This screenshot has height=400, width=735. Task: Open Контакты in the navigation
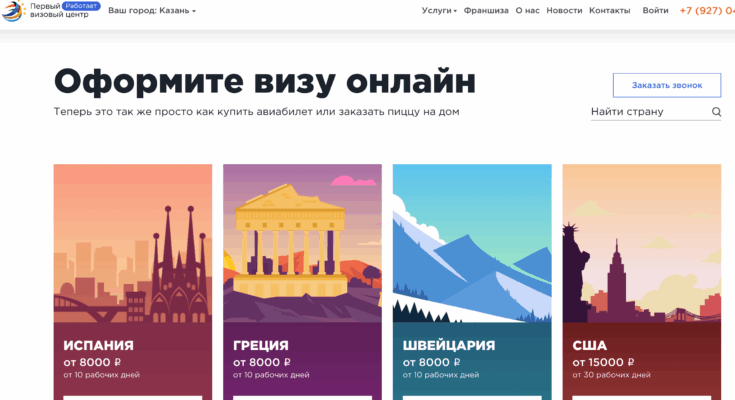[x=609, y=10]
